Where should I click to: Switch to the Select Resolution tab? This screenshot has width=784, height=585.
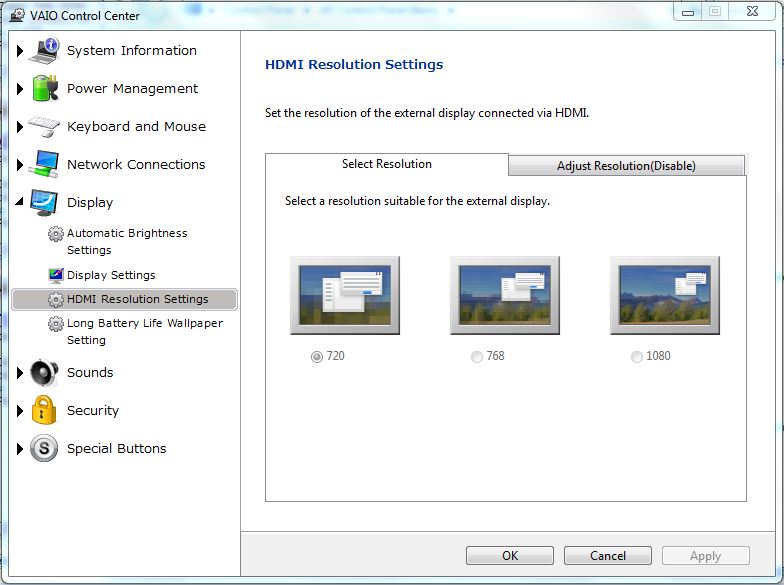coord(386,164)
